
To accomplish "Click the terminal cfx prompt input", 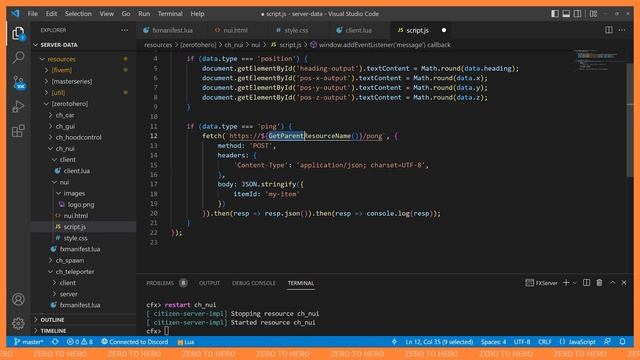I will (x=167, y=331).
